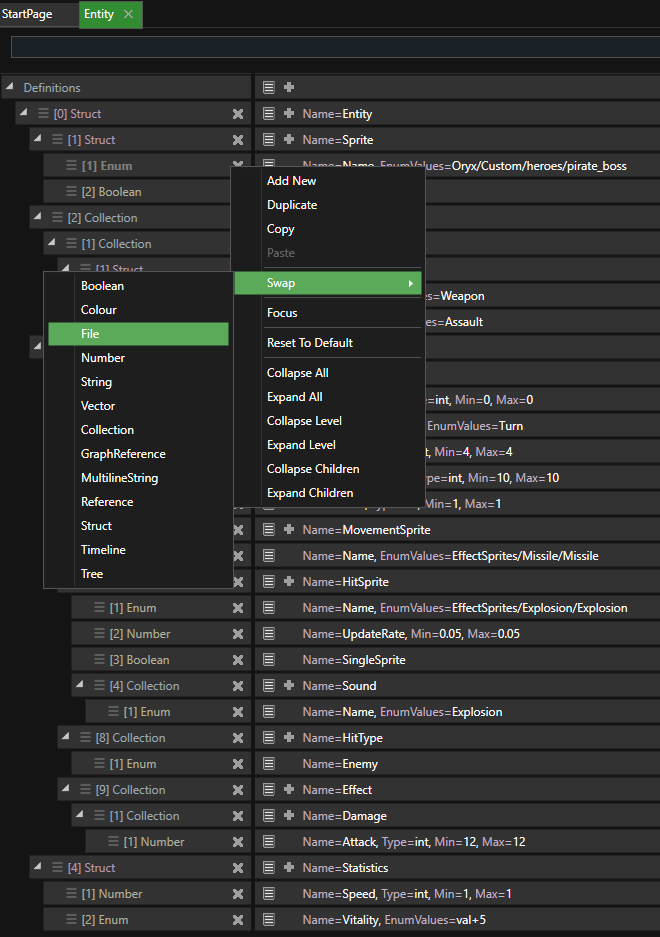Click Reset To Default menu entry
This screenshot has width=660, height=937.
point(310,343)
